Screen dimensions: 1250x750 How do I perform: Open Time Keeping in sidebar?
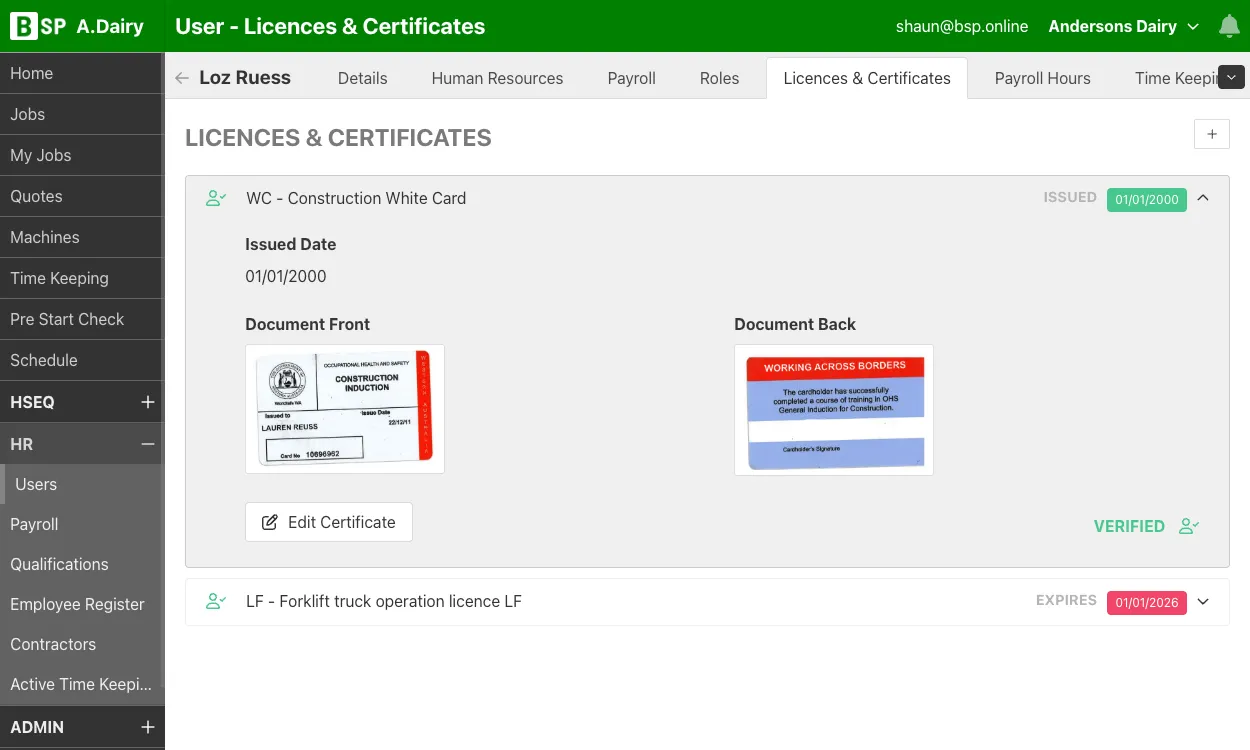(x=81, y=278)
